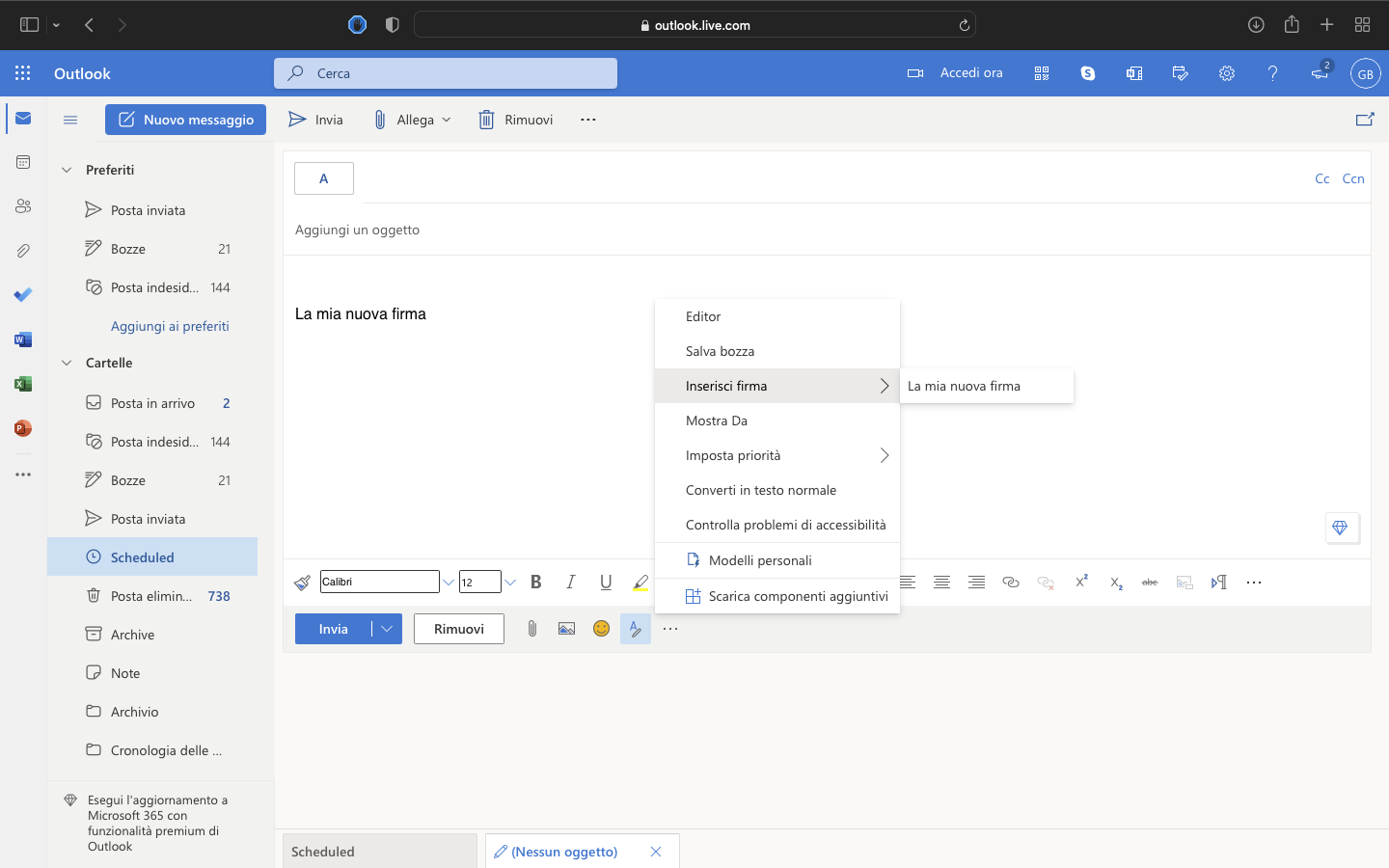Insert picture inline using image icon
Screen dimensions: 1389x868
point(566,629)
